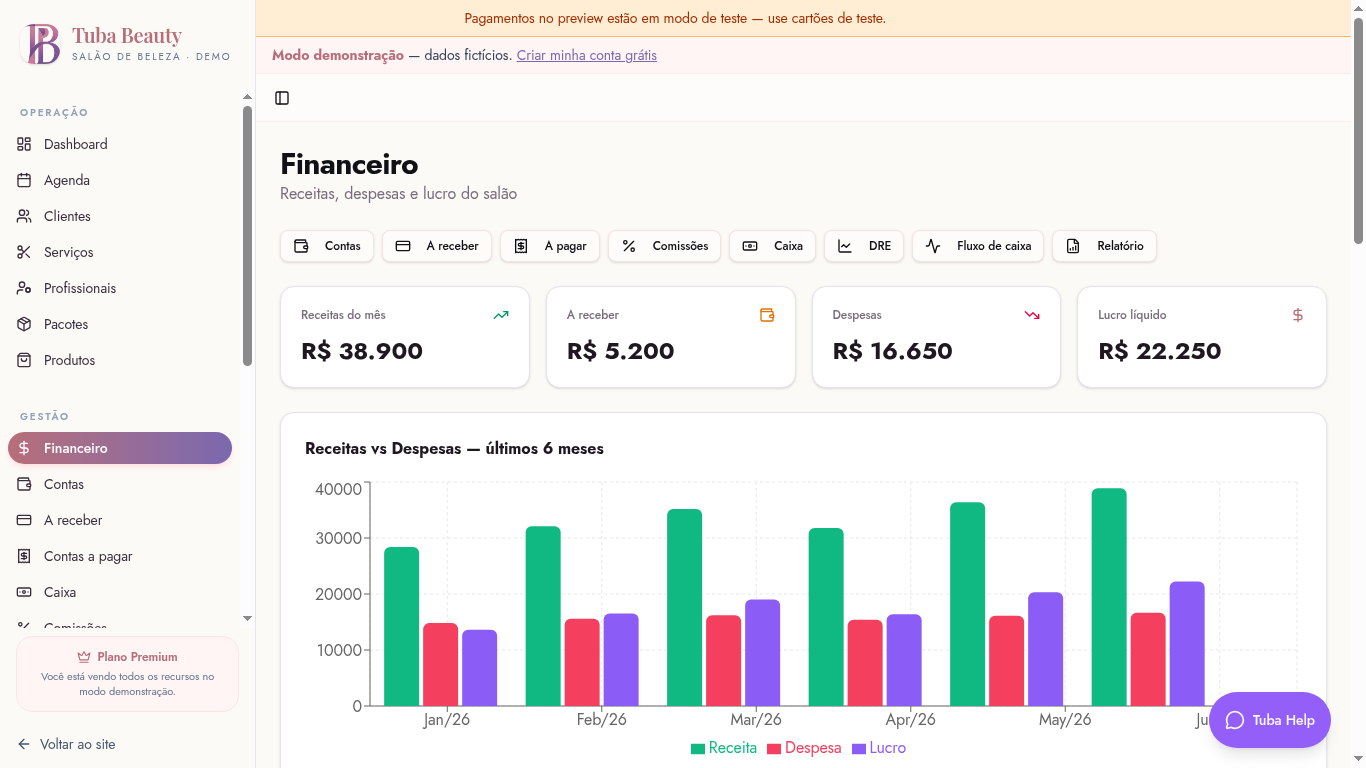
Task: Open the Caixa tab button
Action: (x=772, y=246)
